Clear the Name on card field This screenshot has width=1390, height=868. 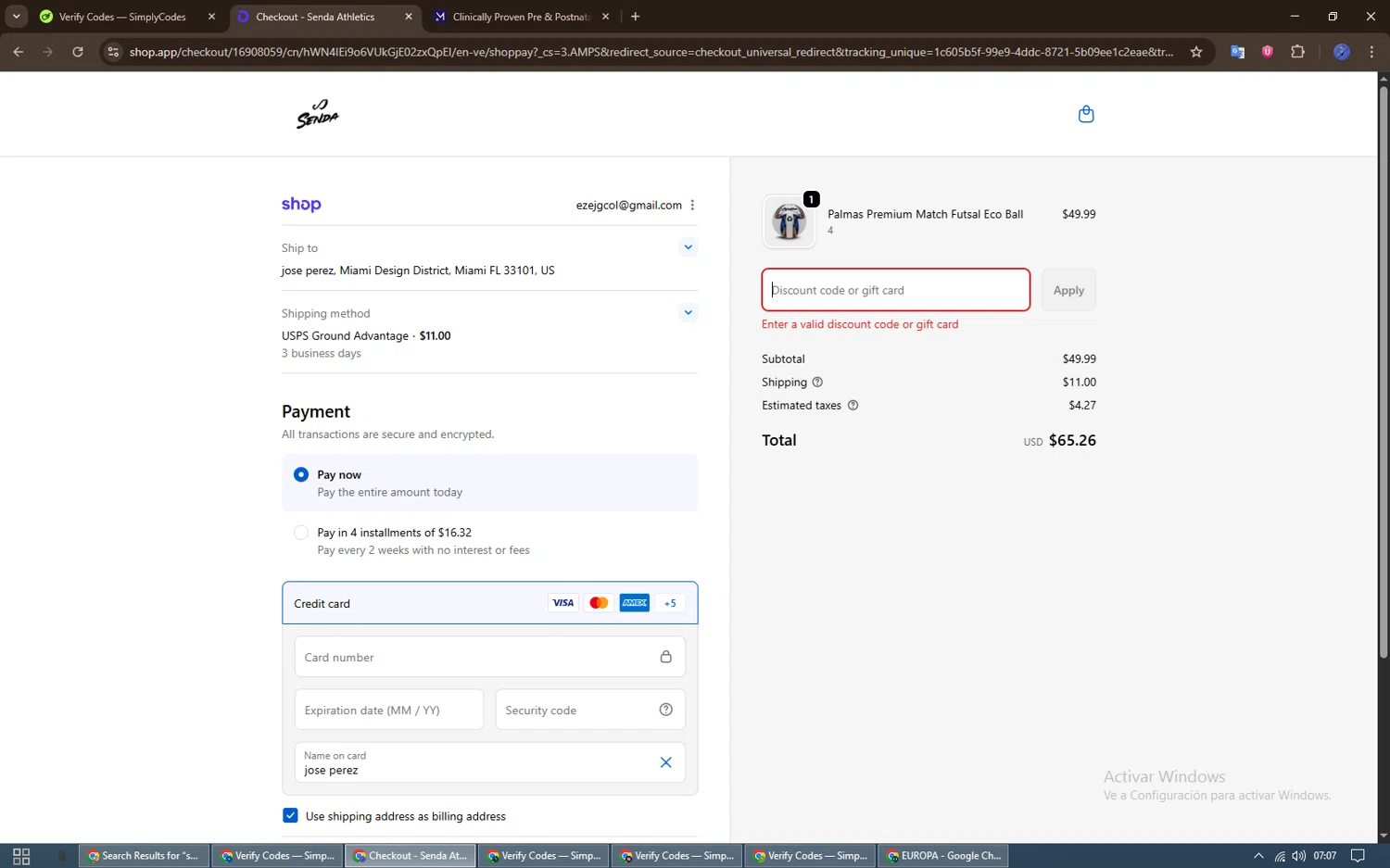point(665,762)
